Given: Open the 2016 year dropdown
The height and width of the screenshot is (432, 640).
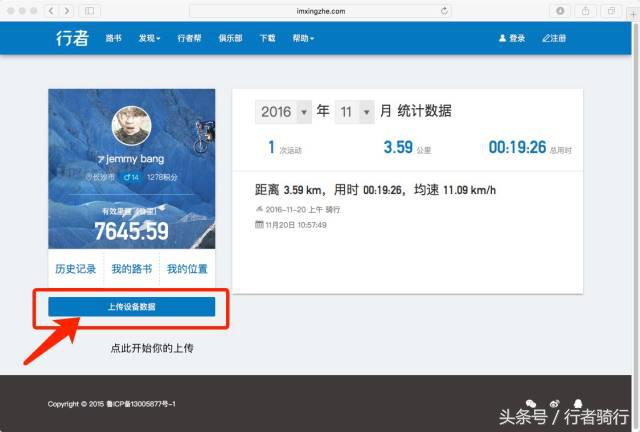Looking at the screenshot, I should (283, 111).
